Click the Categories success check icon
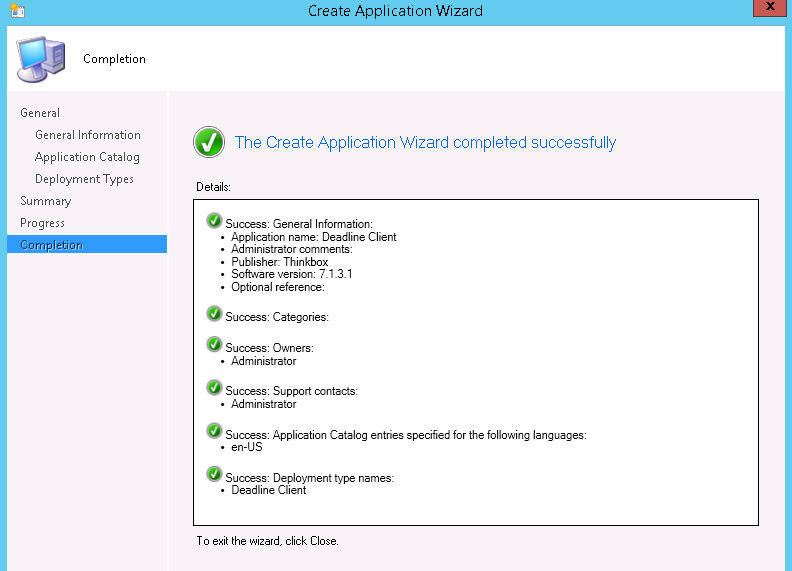This screenshot has height=571, width=792. (x=214, y=314)
